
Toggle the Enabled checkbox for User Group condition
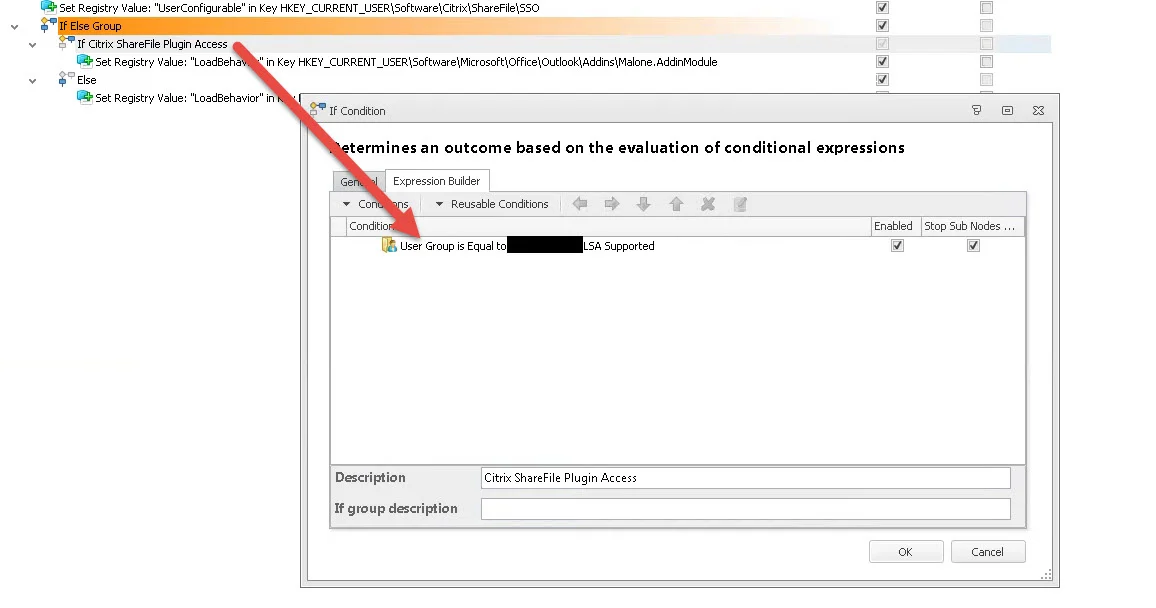click(x=897, y=245)
